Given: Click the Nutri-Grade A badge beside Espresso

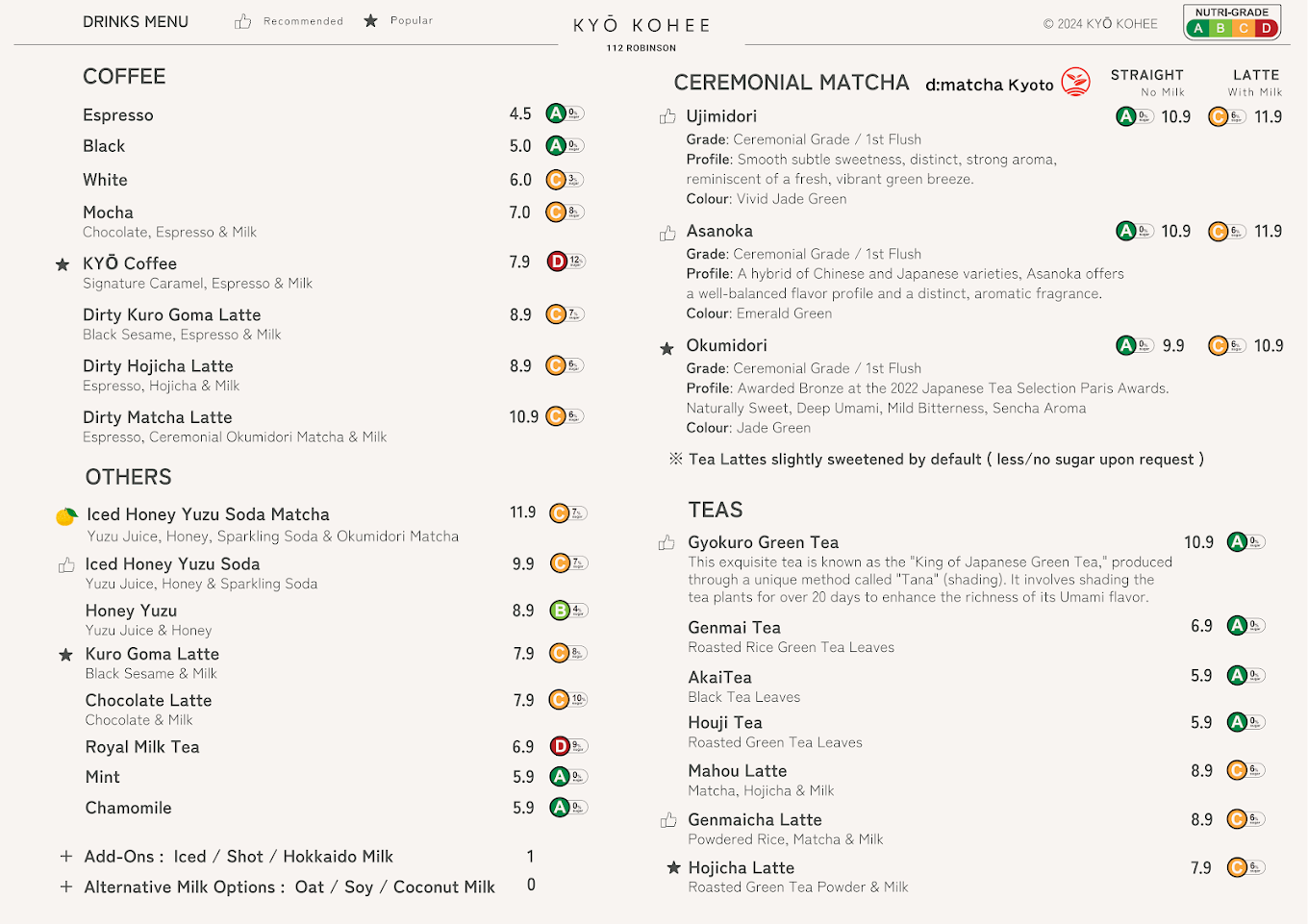Looking at the screenshot, I should (x=565, y=113).
